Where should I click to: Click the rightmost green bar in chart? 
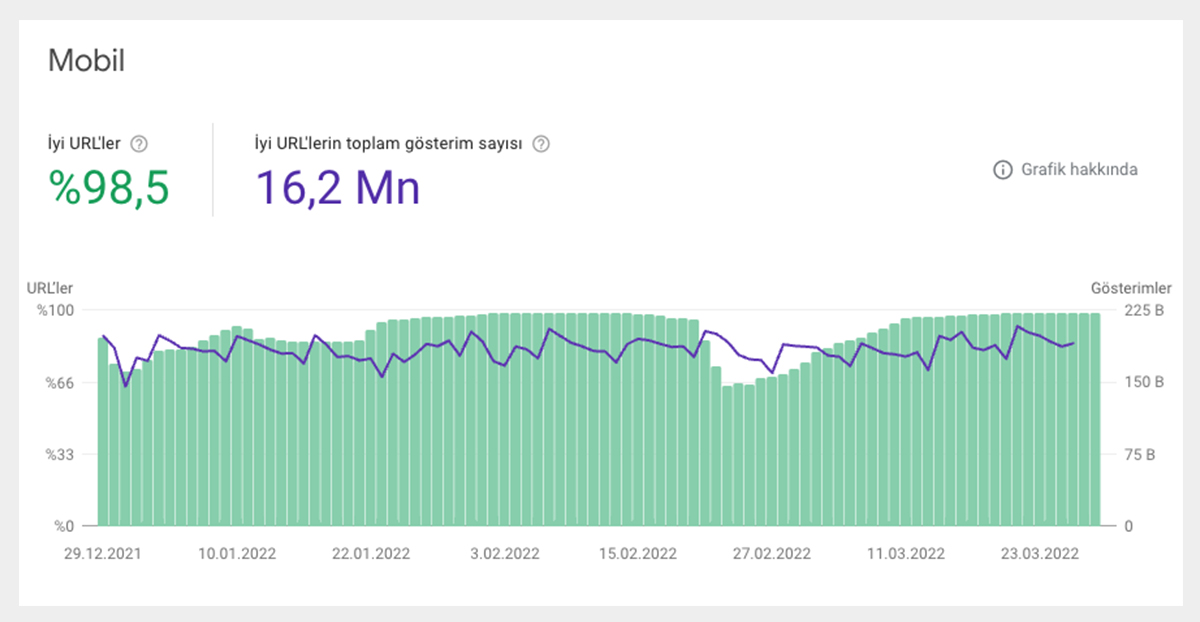(x=1095, y=420)
